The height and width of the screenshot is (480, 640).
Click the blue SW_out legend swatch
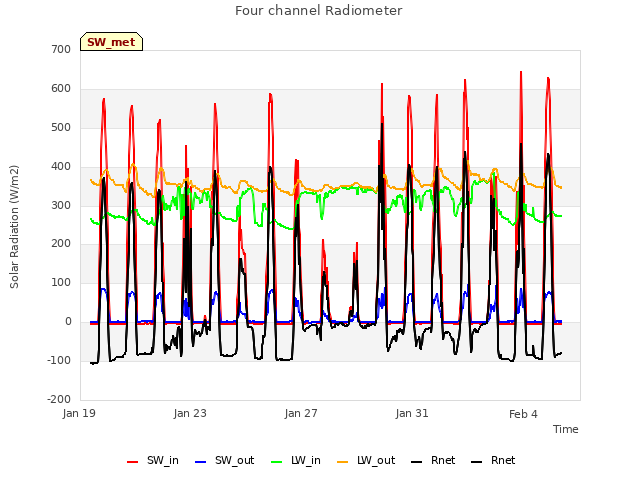coord(201,462)
